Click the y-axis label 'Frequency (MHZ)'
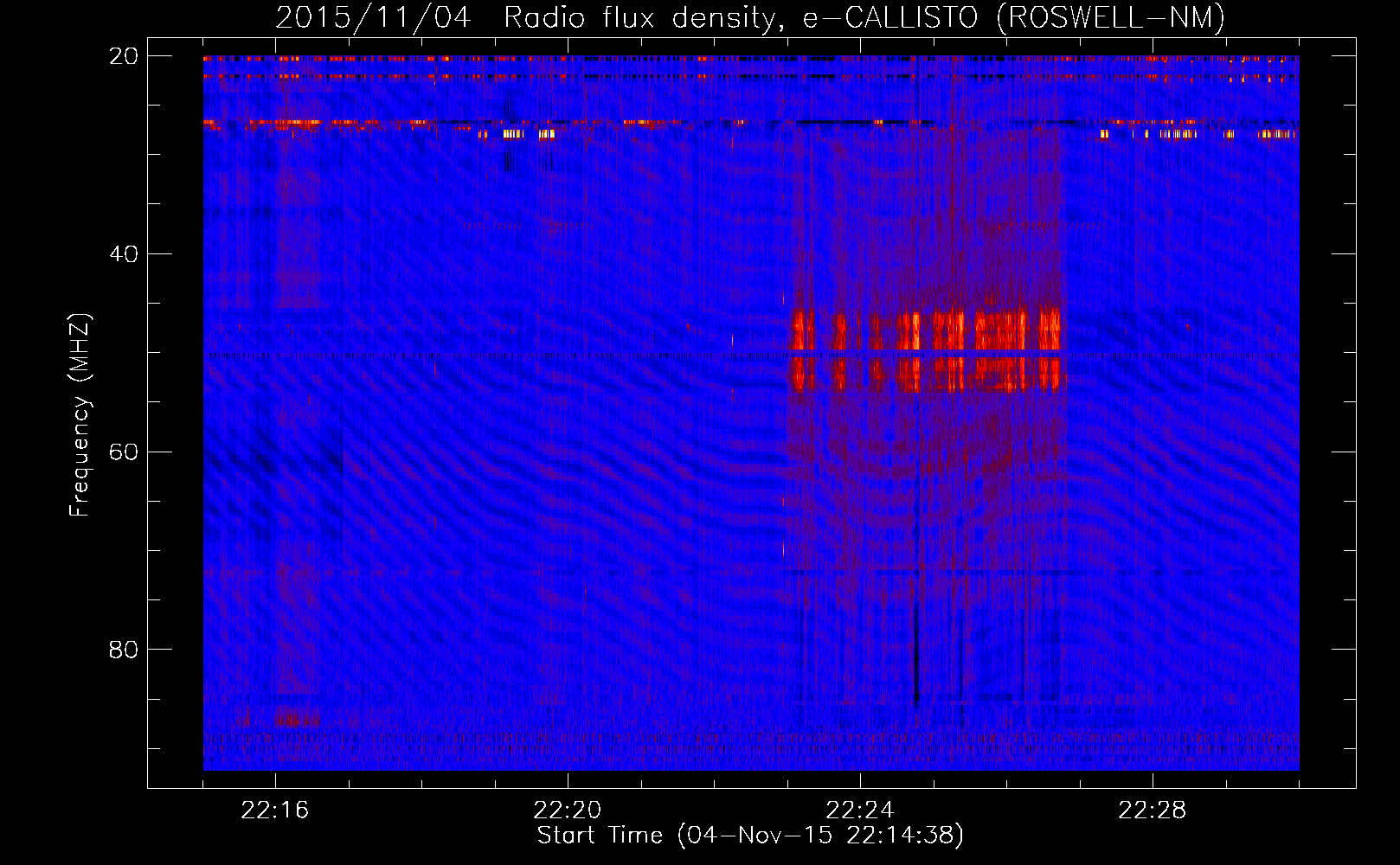The height and width of the screenshot is (865, 1400). point(80,415)
